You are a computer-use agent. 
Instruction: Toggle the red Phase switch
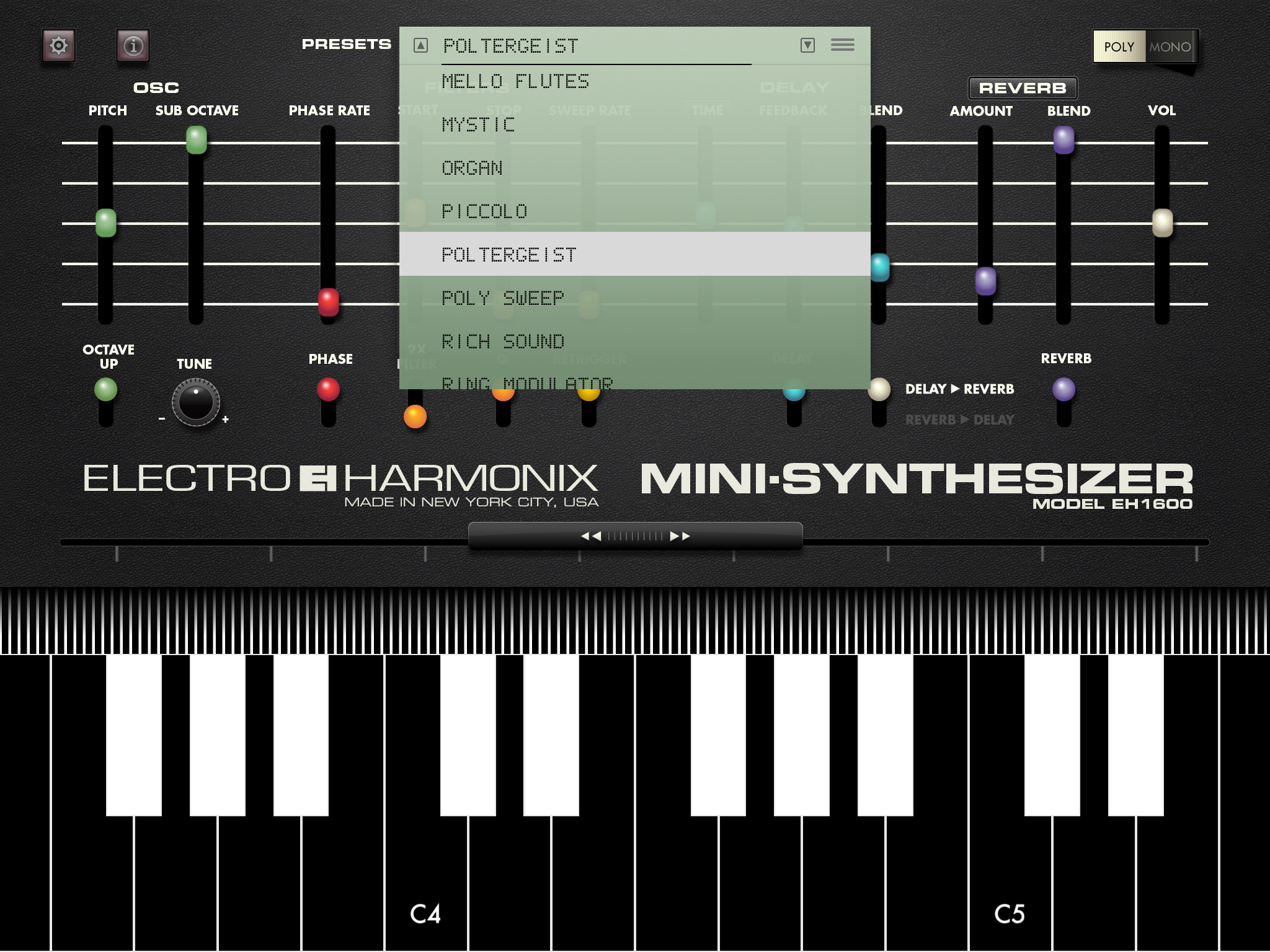328,390
